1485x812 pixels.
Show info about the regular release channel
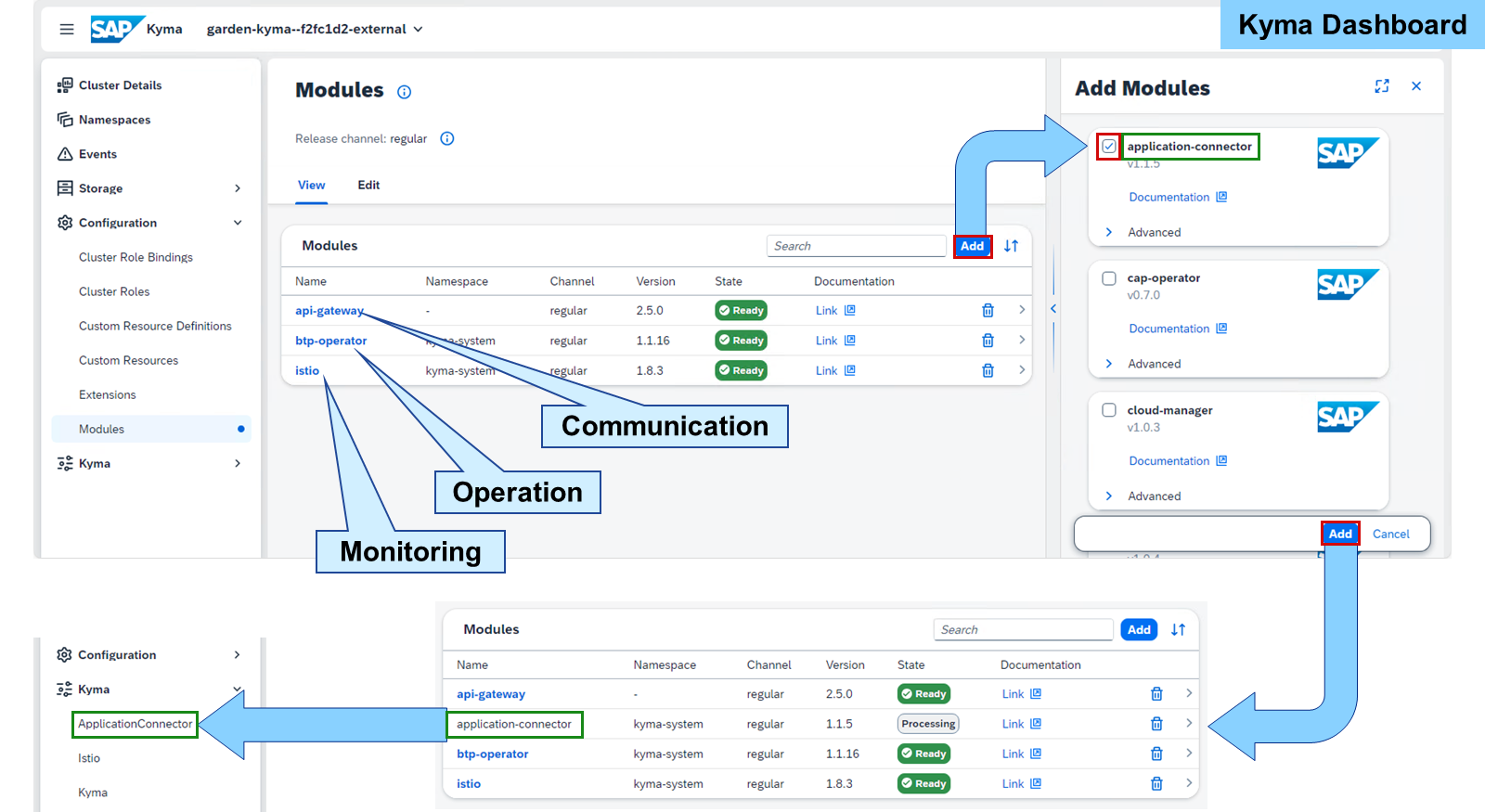447,138
